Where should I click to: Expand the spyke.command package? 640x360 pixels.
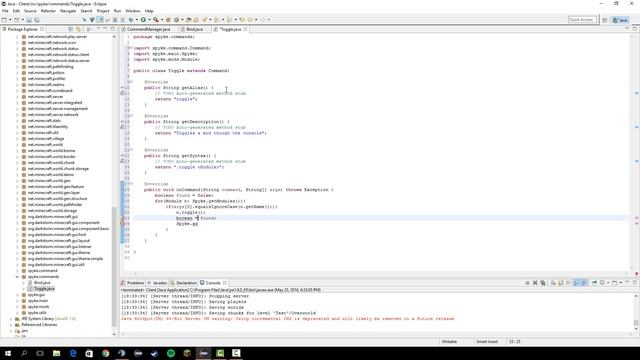(x=18, y=271)
